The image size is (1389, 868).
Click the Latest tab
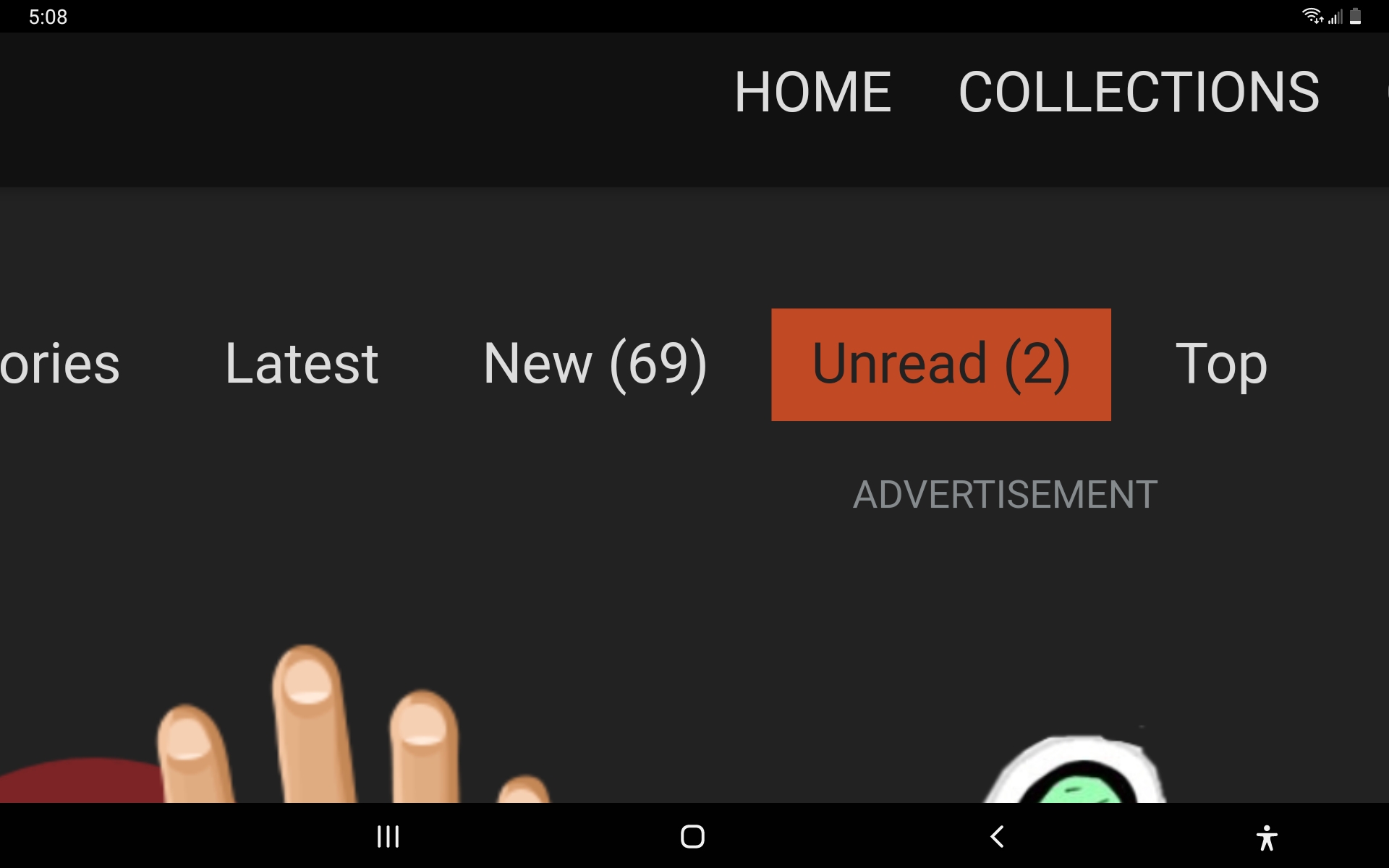click(x=299, y=362)
